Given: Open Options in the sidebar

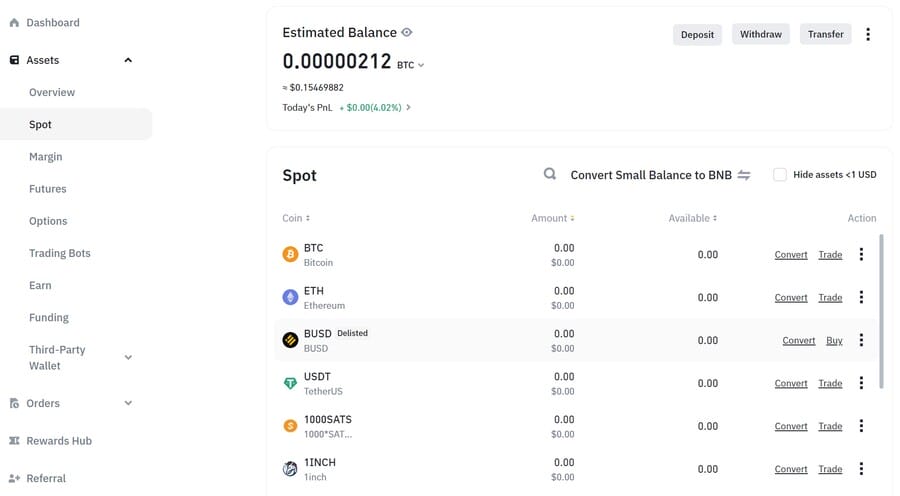Looking at the screenshot, I should pos(48,221).
